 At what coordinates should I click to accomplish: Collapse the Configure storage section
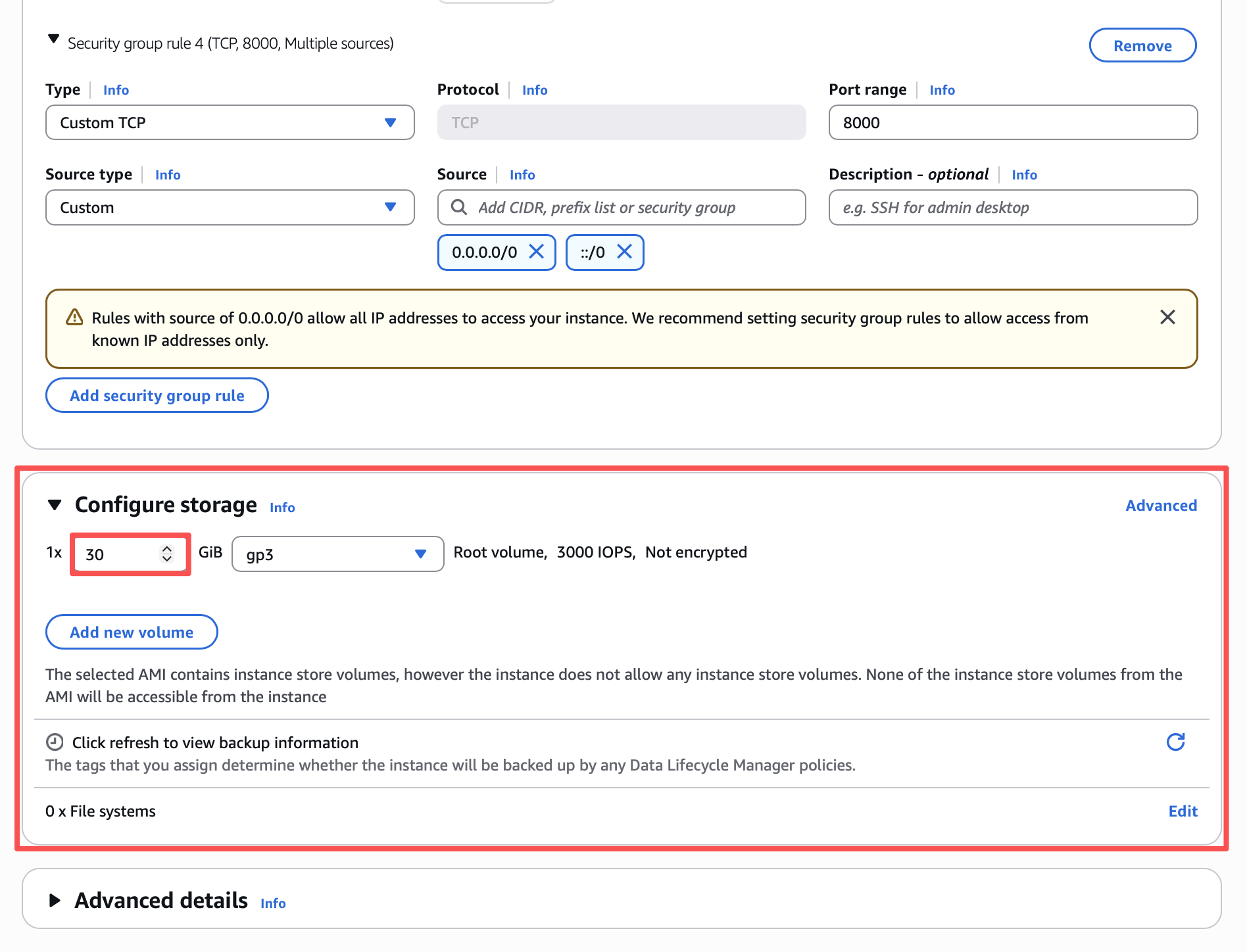point(55,505)
